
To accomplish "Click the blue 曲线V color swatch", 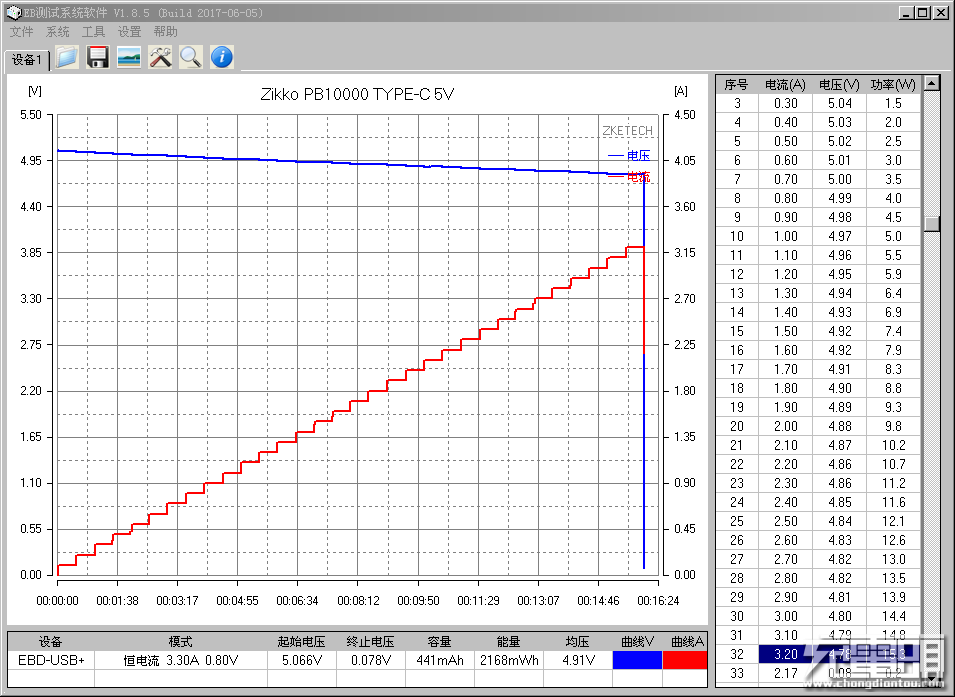I will tap(636, 660).
